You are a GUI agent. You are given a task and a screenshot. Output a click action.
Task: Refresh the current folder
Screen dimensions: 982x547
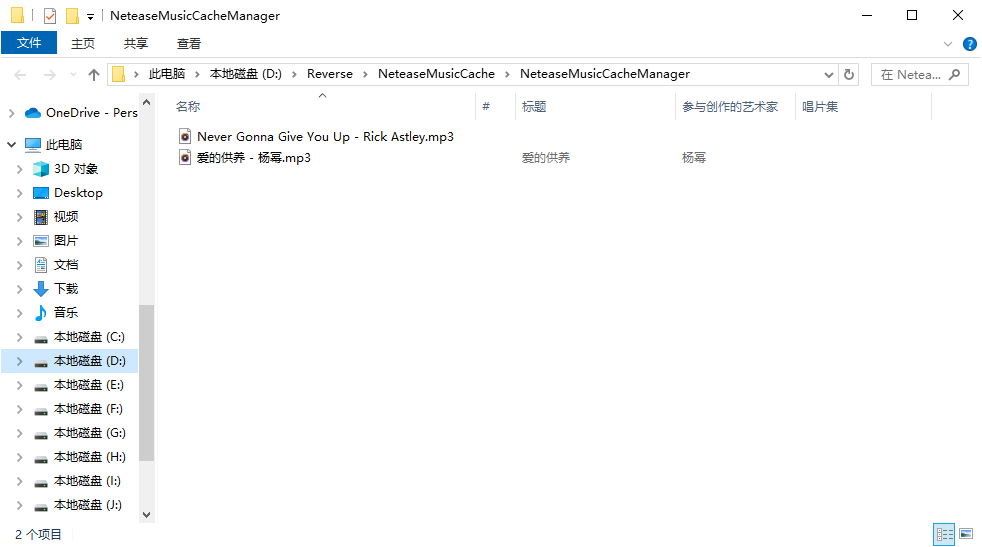click(x=849, y=75)
